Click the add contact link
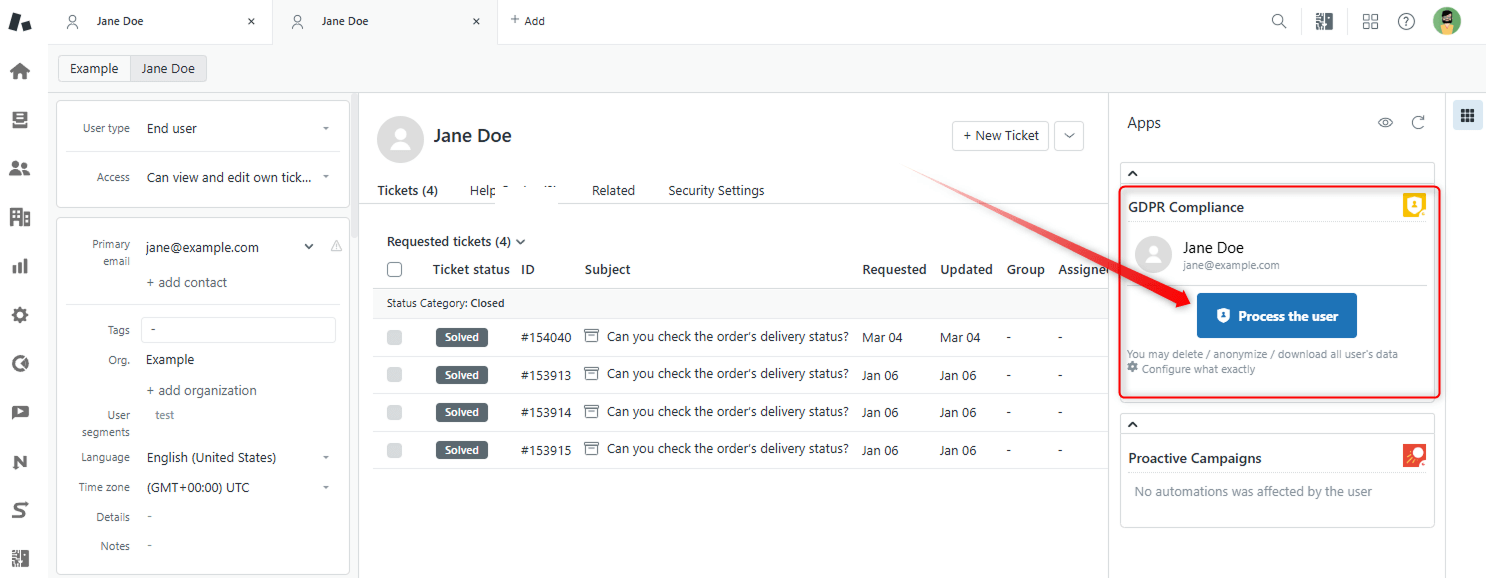 click(187, 282)
